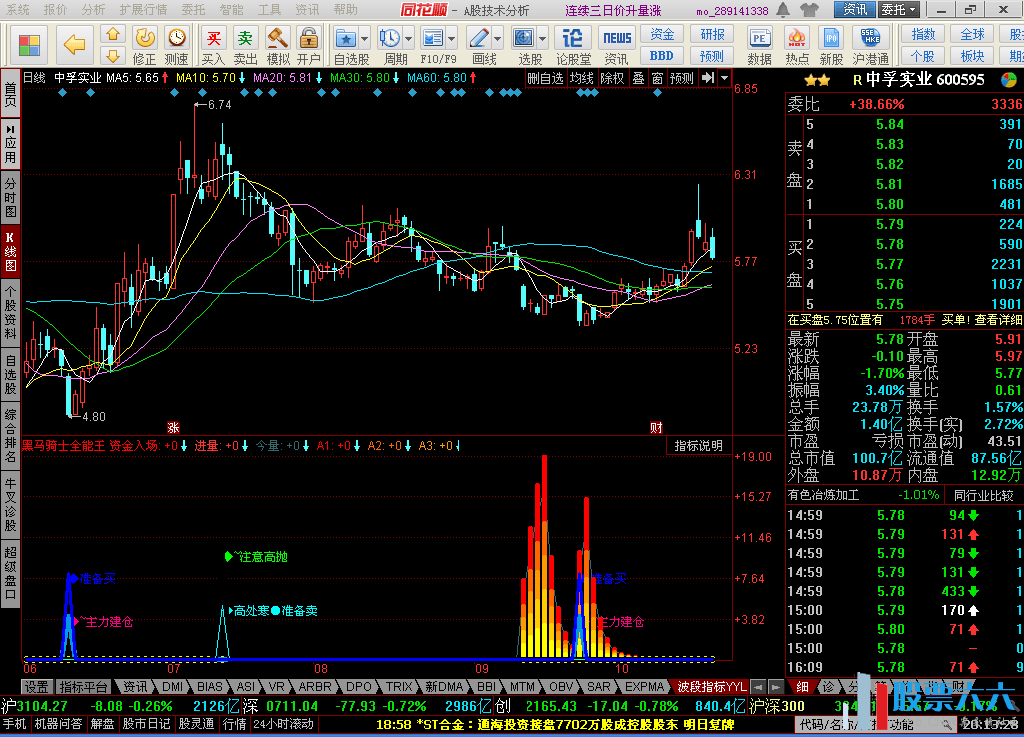1024x737 pixels.
Task: Toggle the 均线 moving average display
Action: pyautogui.click(x=581, y=78)
